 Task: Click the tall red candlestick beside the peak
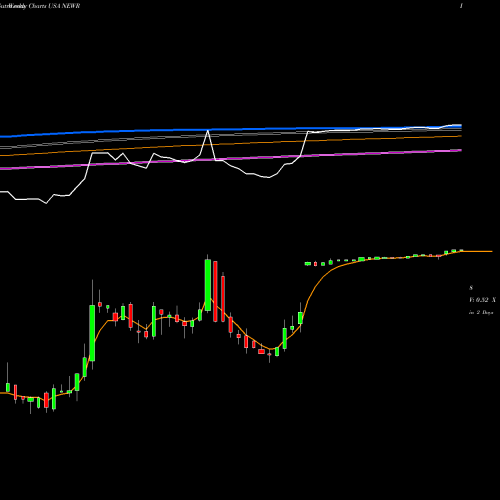(x=215, y=291)
